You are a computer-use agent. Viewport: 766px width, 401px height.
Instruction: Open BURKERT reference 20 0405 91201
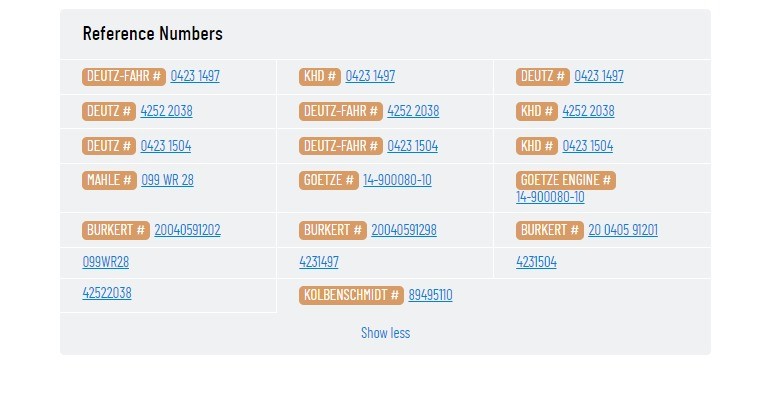point(623,230)
